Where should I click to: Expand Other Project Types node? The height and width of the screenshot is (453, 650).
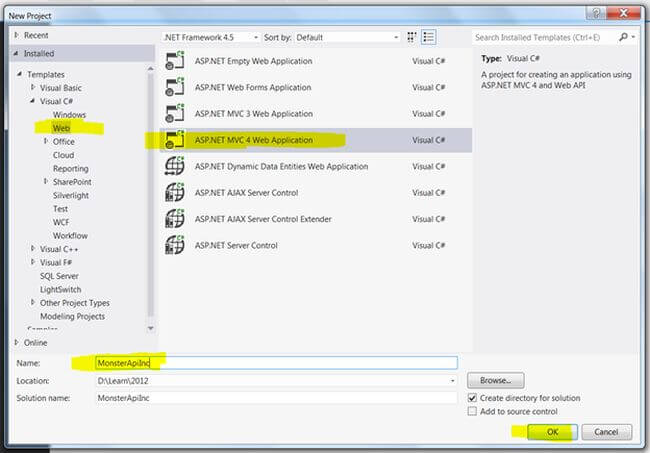tap(33, 302)
